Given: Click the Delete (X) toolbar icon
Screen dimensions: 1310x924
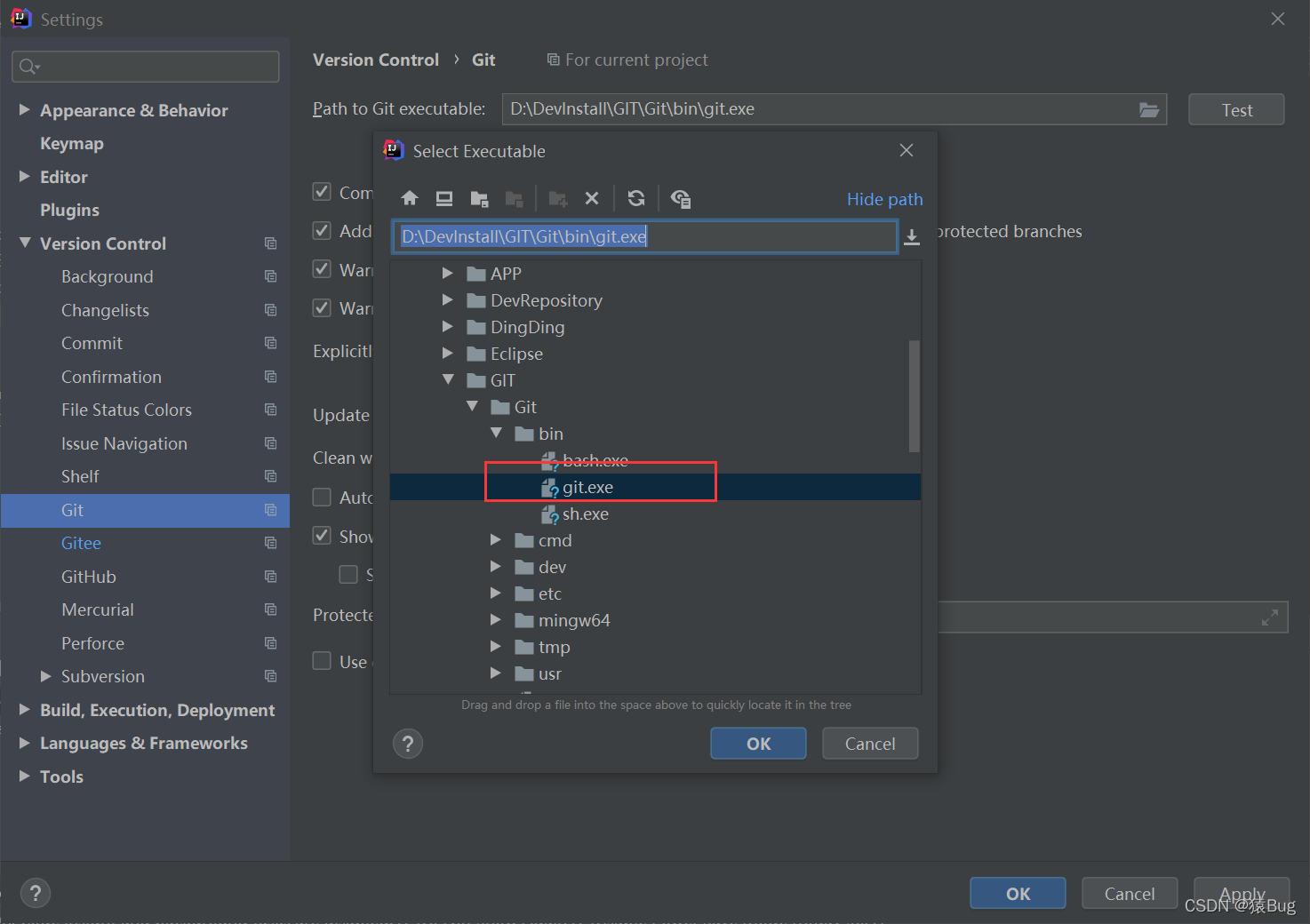Looking at the screenshot, I should pyautogui.click(x=592, y=198).
